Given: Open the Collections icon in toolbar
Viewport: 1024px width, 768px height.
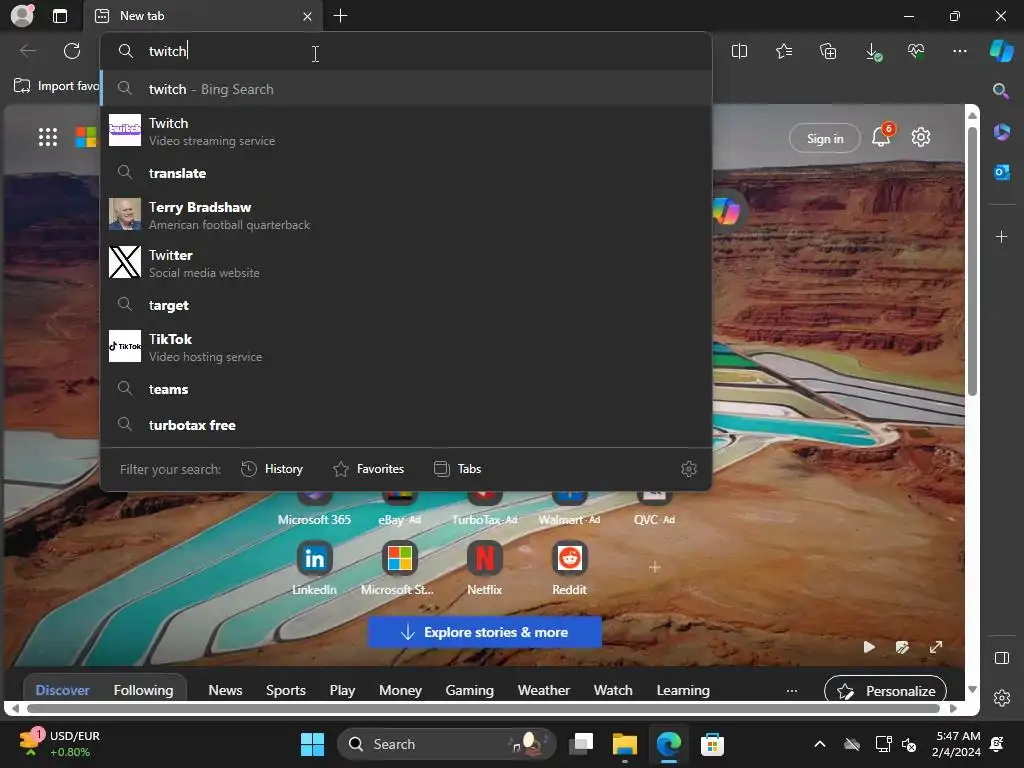Looking at the screenshot, I should click(x=828, y=51).
